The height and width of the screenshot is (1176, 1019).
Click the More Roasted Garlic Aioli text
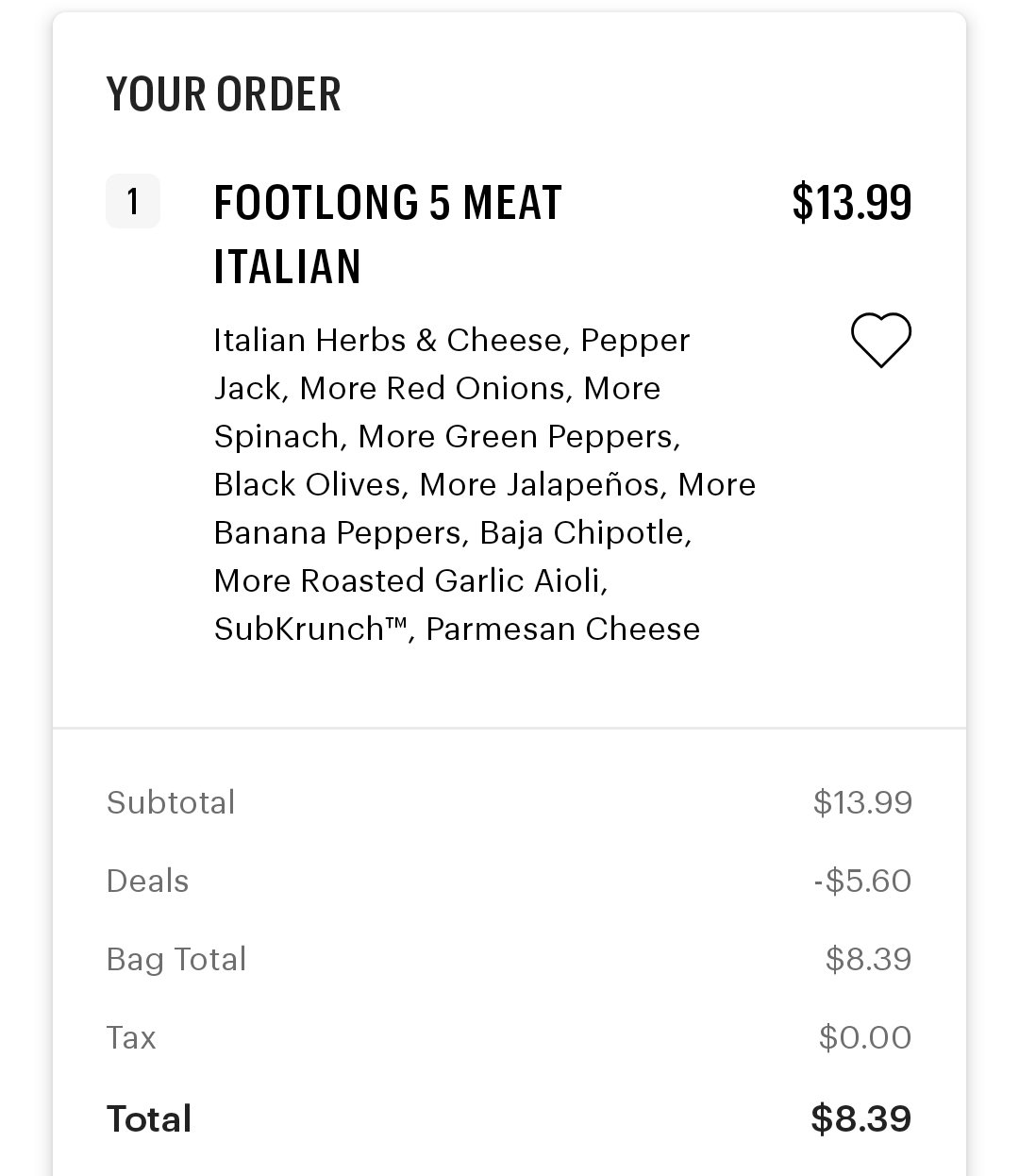tap(409, 580)
